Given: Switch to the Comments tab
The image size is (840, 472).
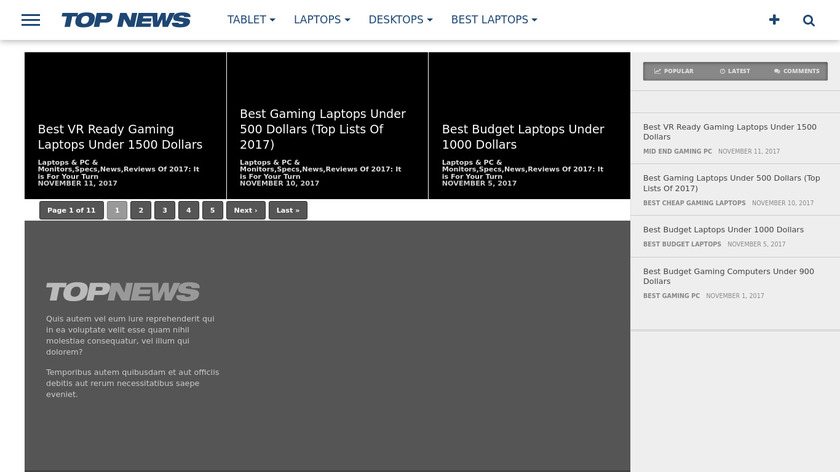Looking at the screenshot, I should click(x=796, y=71).
